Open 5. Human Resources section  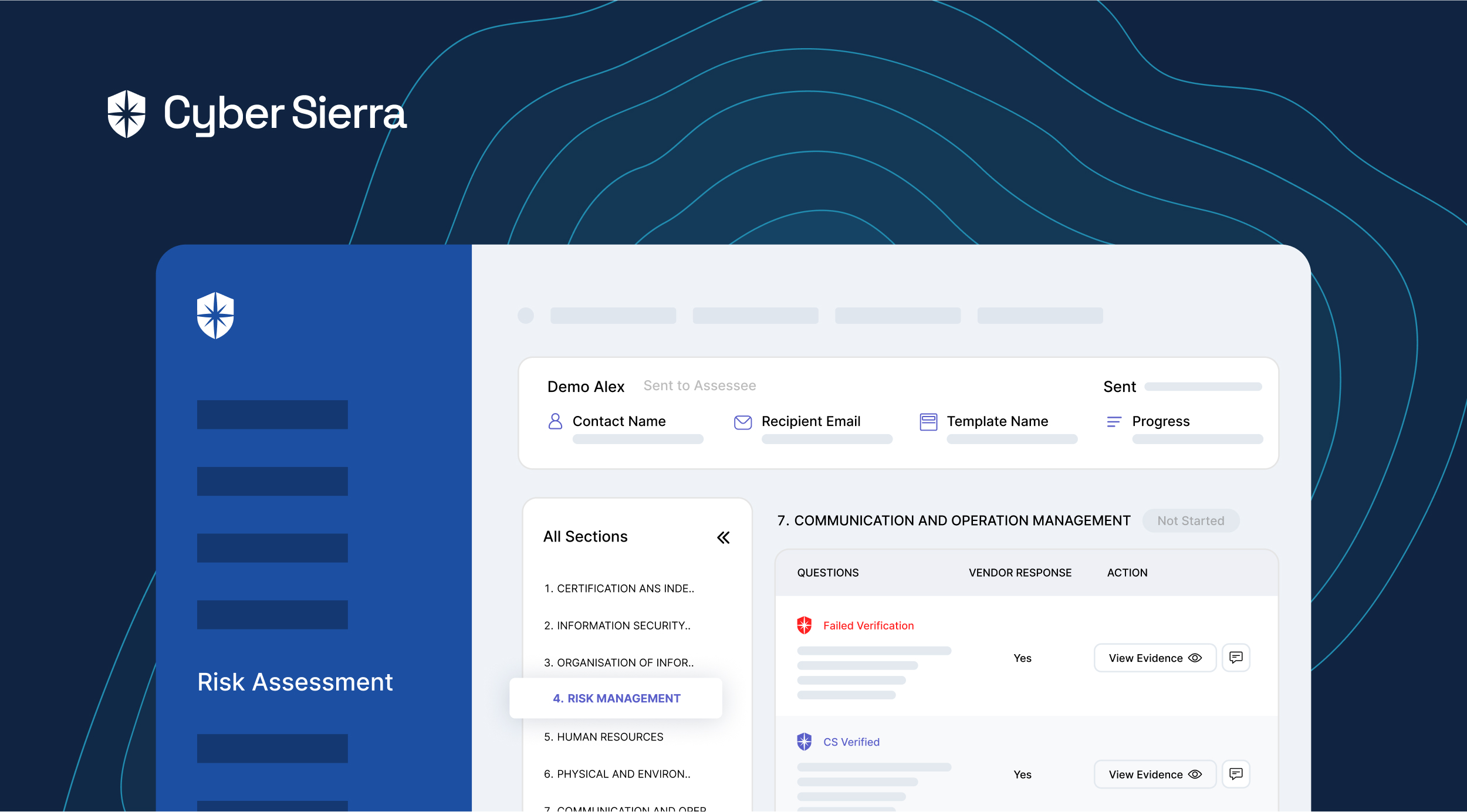tap(604, 737)
